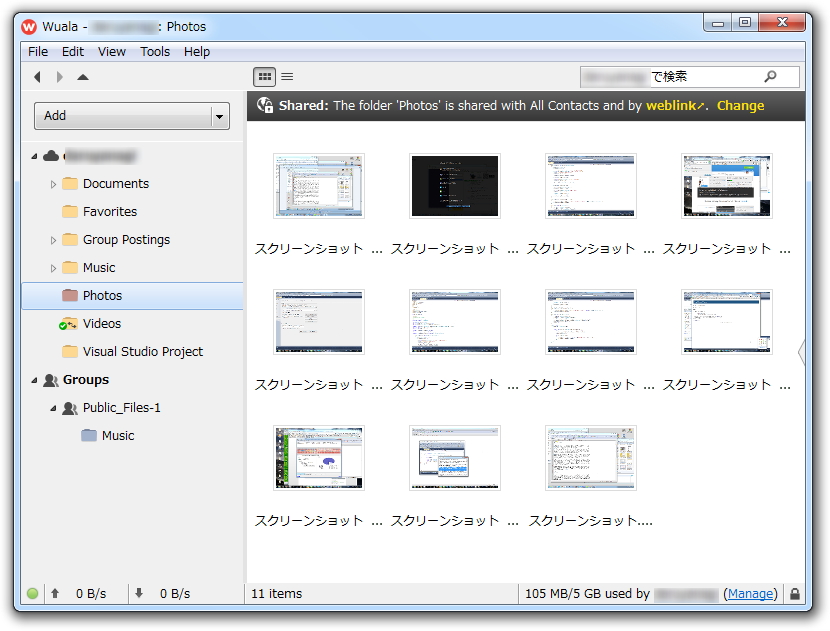The height and width of the screenshot is (631, 830).
Task: Open the Music folder under Public_Files-1
Action: coord(118,436)
